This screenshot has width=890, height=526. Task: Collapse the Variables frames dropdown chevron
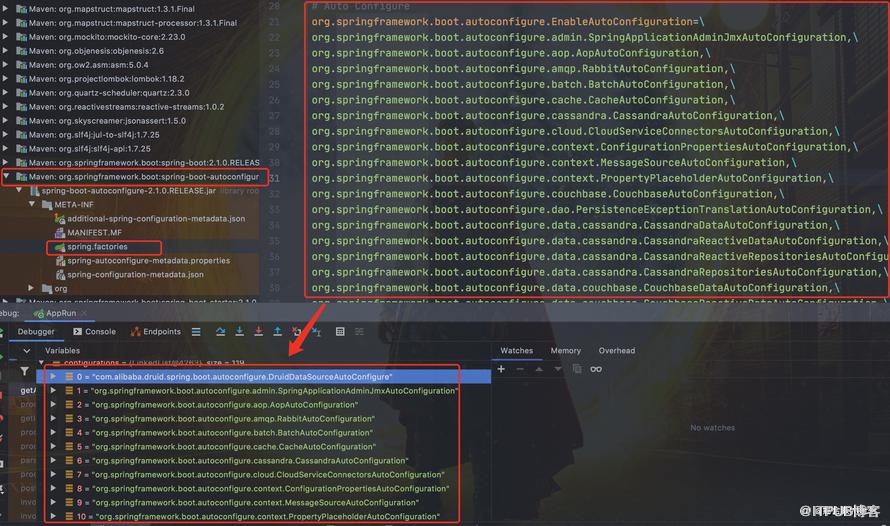[26, 351]
